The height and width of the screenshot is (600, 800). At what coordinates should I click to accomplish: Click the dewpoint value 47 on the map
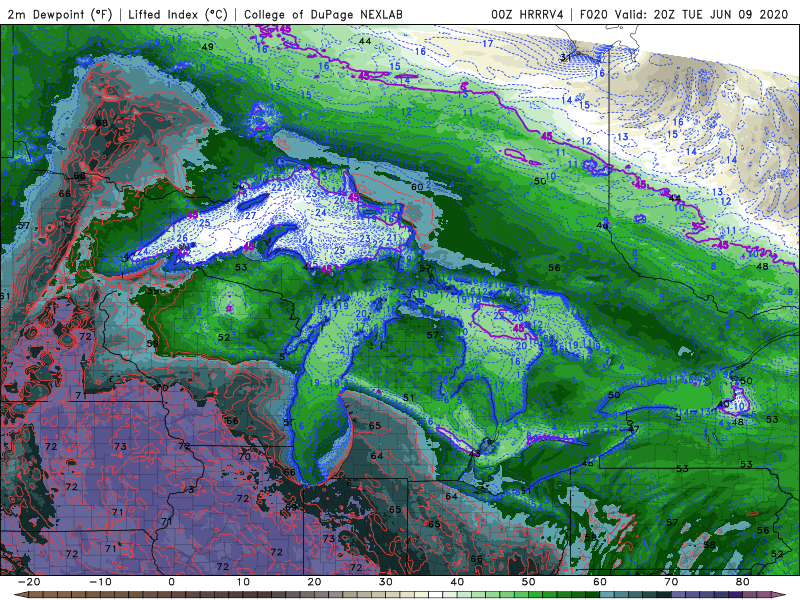click(x=633, y=429)
